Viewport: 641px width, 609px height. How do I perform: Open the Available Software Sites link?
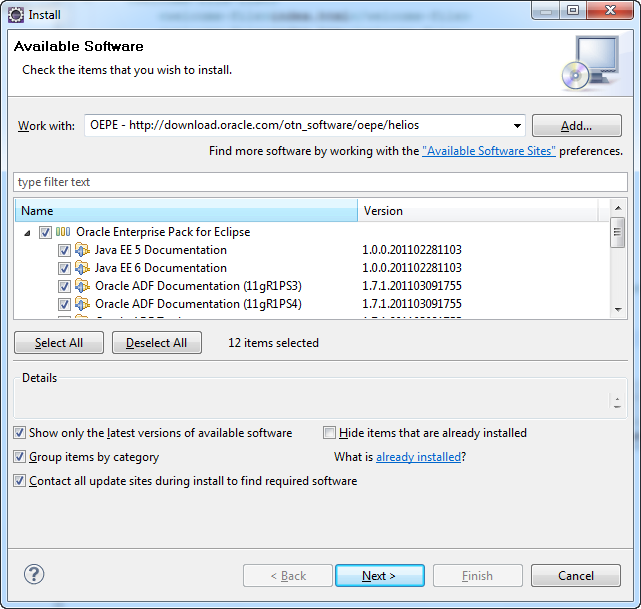[489, 151]
